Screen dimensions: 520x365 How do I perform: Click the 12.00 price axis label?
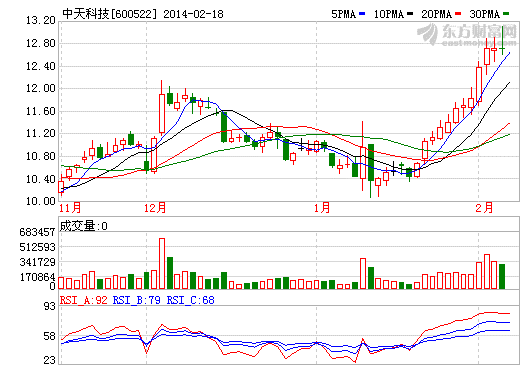(41, 88)
